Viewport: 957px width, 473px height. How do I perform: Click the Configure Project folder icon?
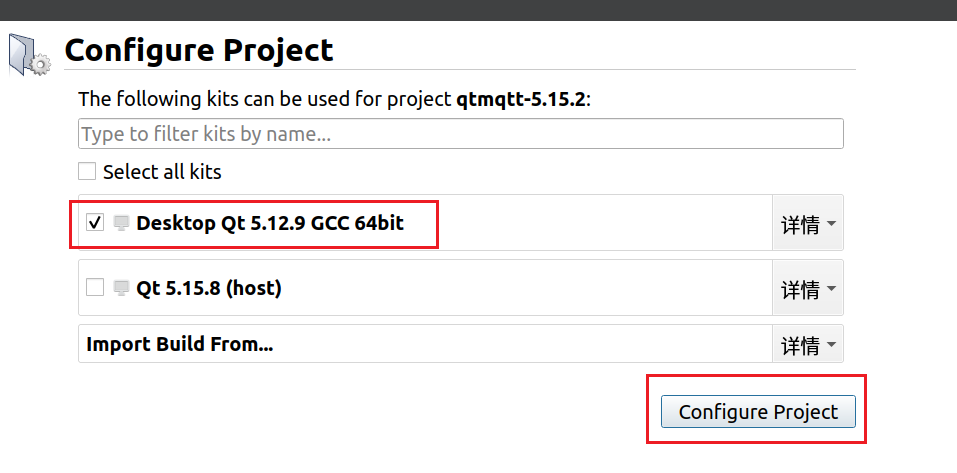(x=29, y=56)
